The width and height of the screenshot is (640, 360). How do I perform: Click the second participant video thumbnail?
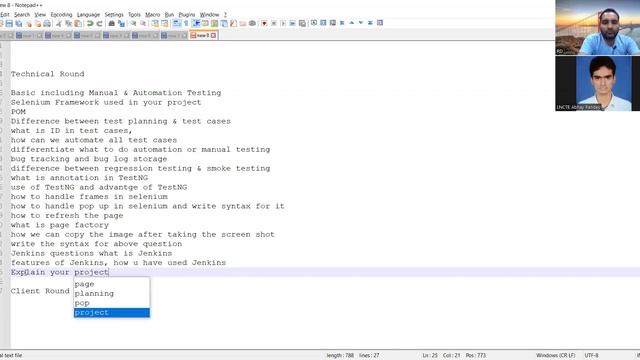[598, 83]
